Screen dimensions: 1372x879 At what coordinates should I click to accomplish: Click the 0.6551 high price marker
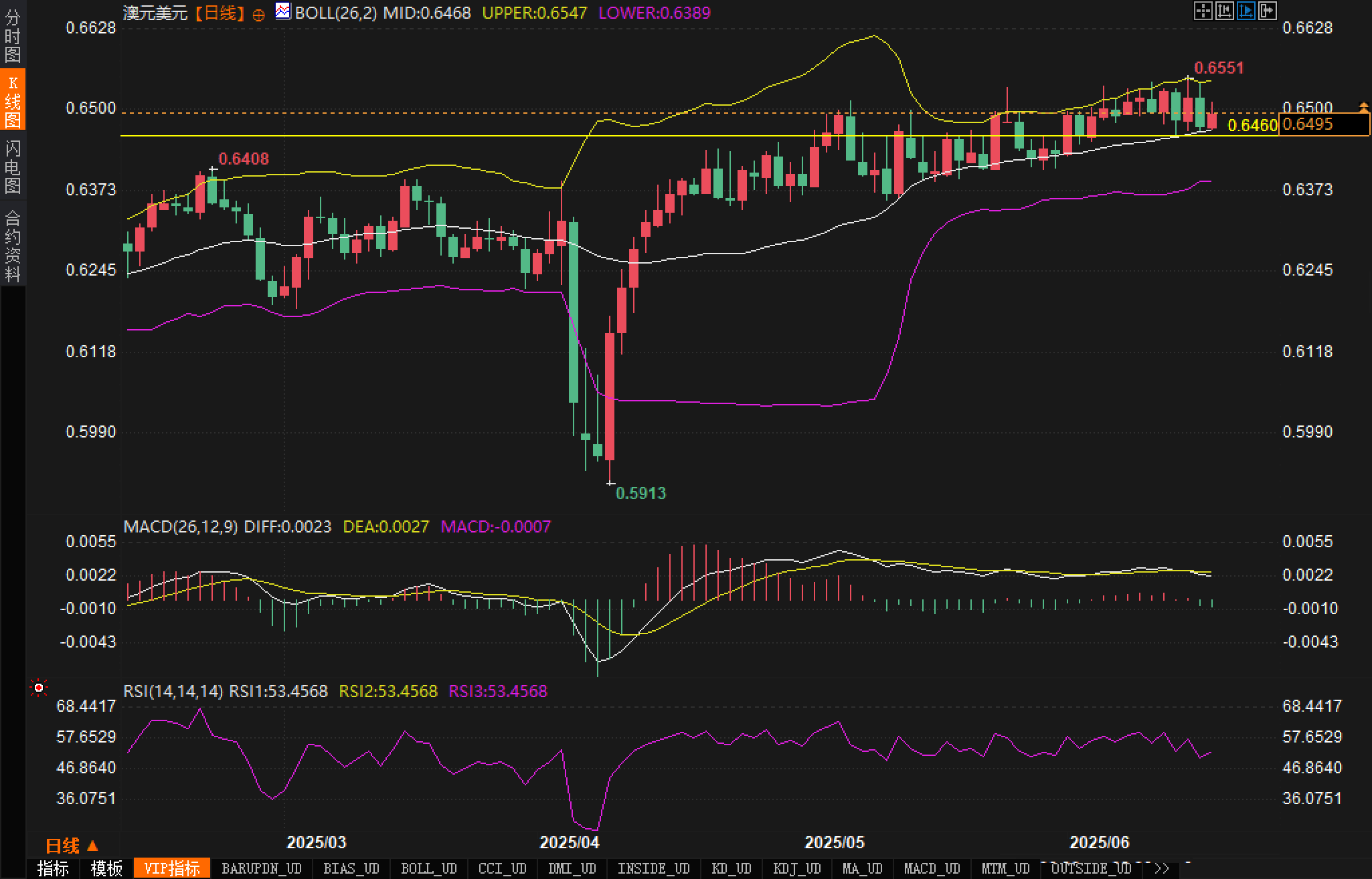click(1219, 68)
